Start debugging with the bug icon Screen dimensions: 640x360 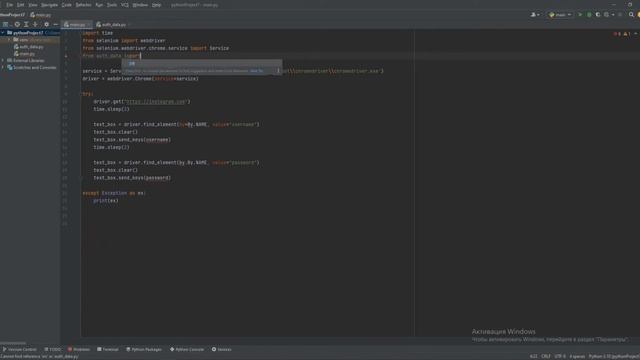pos(589,15)
